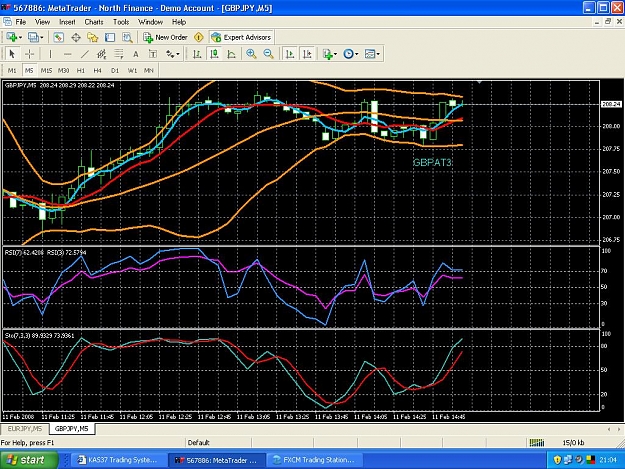Select the Equidistant Channel tool
The width and height of the screenshot is (625, 469).
102,54
